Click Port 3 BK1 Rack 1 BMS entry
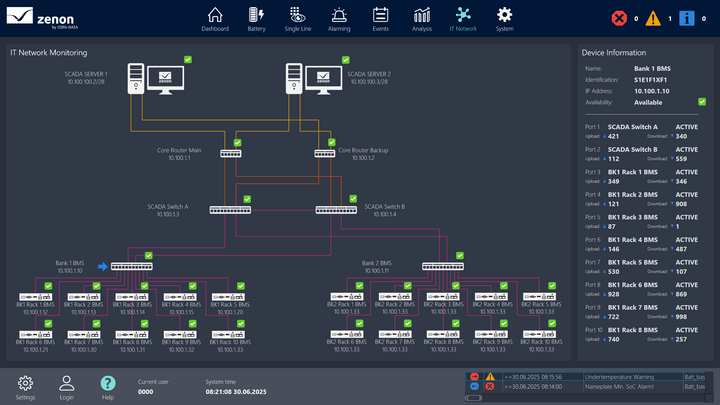 [642, 176]
